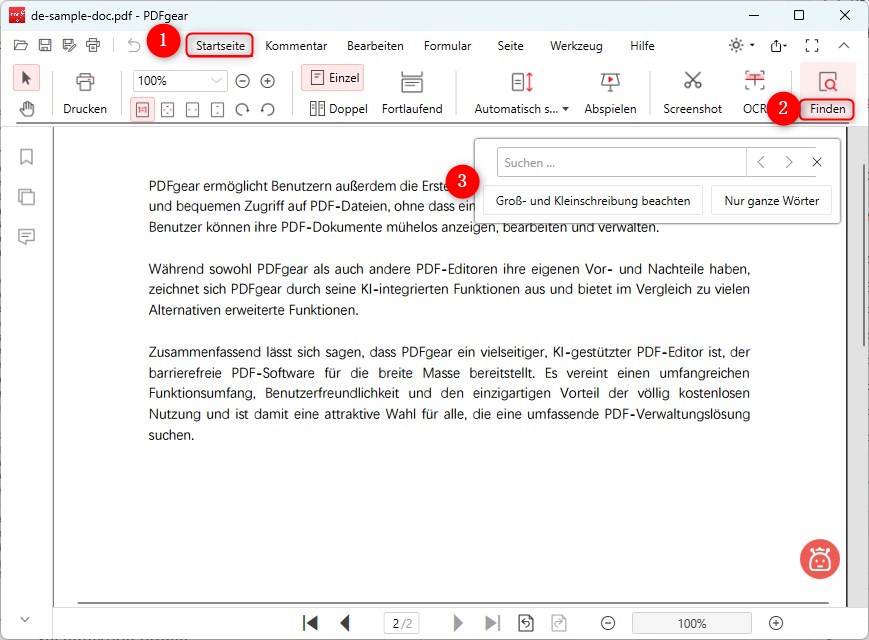Image resolution: width=869 pixels, height=640 pixels.
Task: Zoom in with the bottom bar plus icon
Action: 776,623
